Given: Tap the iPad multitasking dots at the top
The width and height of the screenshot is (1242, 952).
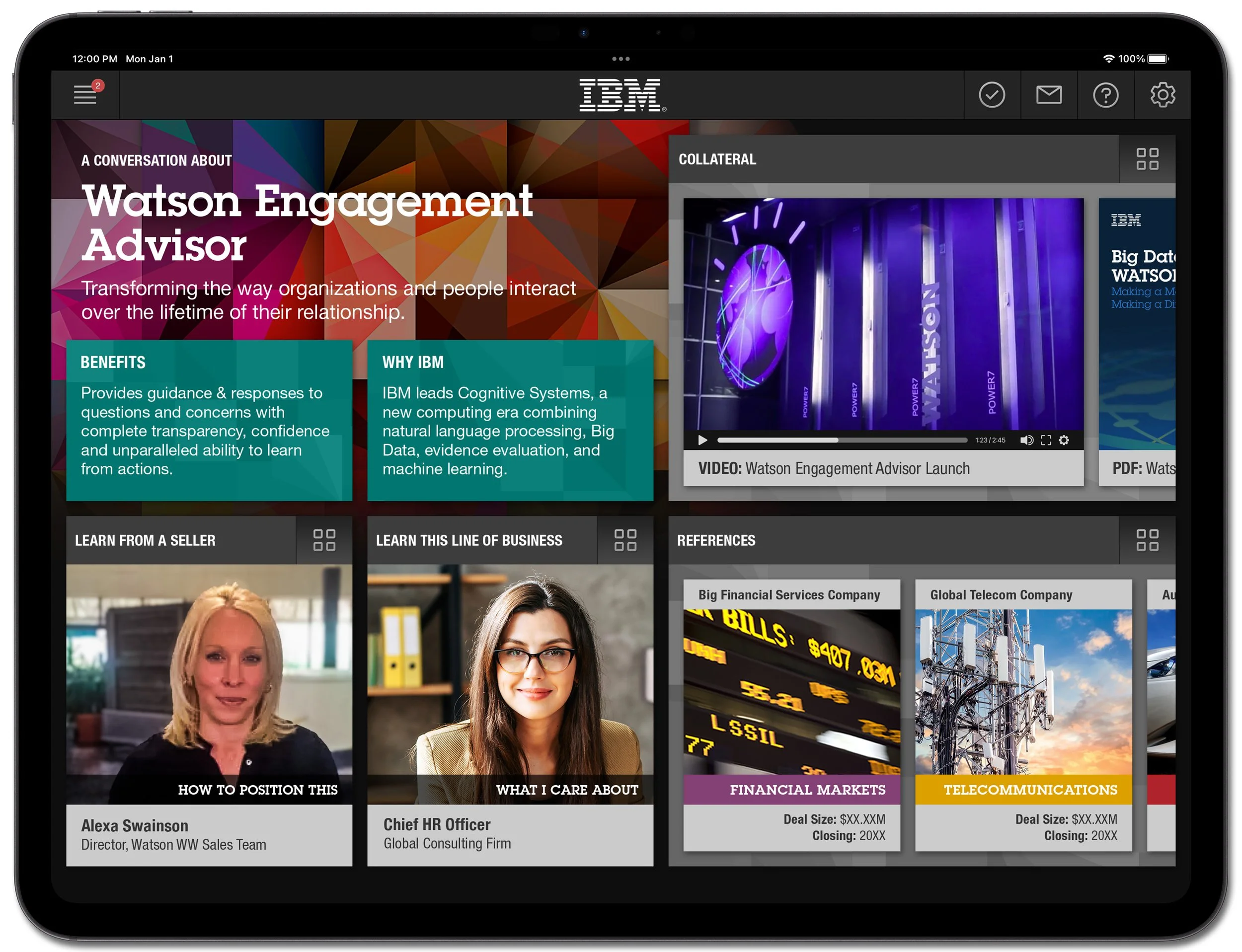Looking at the screenshot, I should pyautogui.click(x=621, y=59).
